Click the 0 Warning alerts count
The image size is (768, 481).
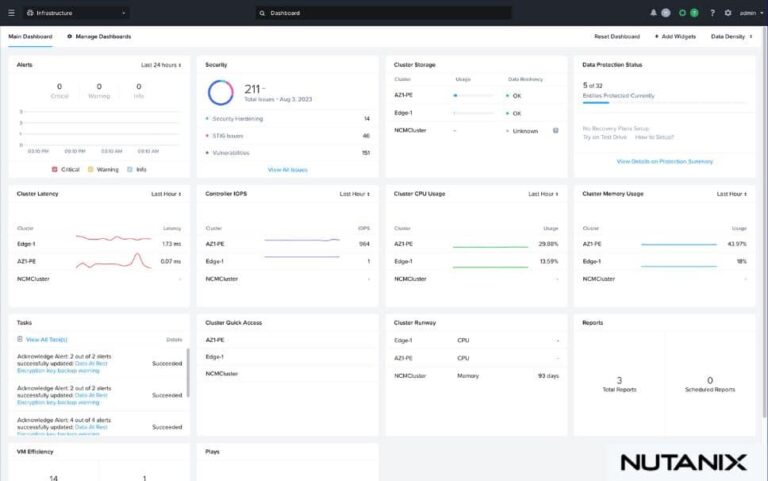(x=99, y=86)
